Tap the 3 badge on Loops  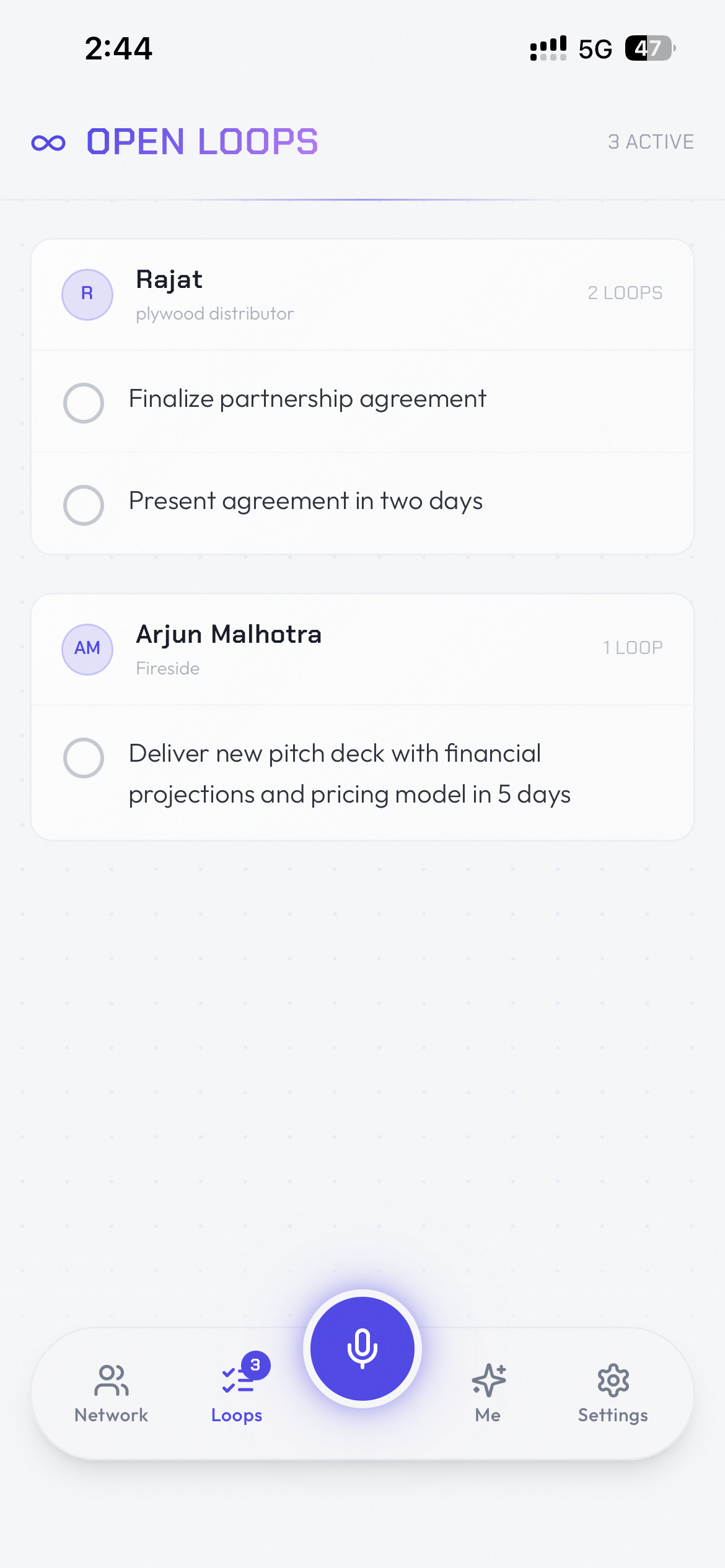pos(255,1365)
